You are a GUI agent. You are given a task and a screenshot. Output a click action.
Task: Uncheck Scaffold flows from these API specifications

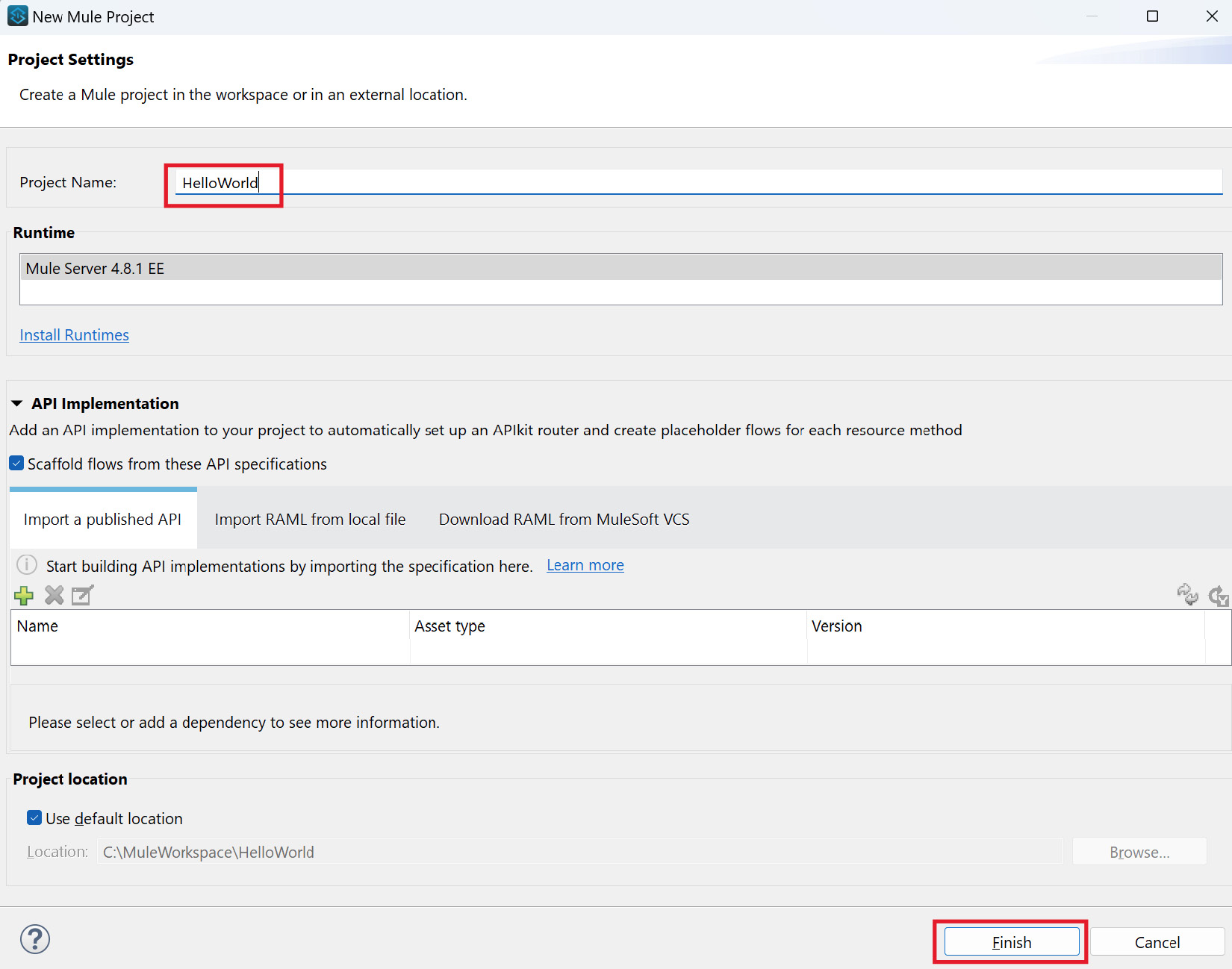point(16,463)
